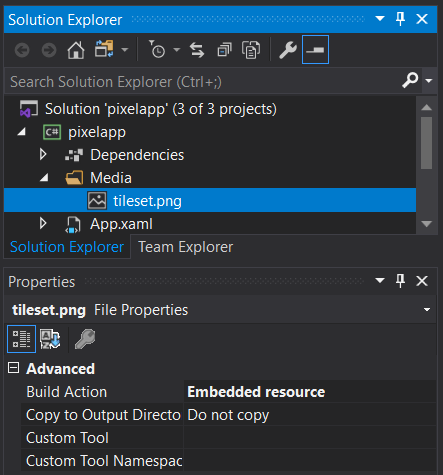443x475 pixels.
Task: Click Sync with Active Document arrows icon
Action: (197, 50)
